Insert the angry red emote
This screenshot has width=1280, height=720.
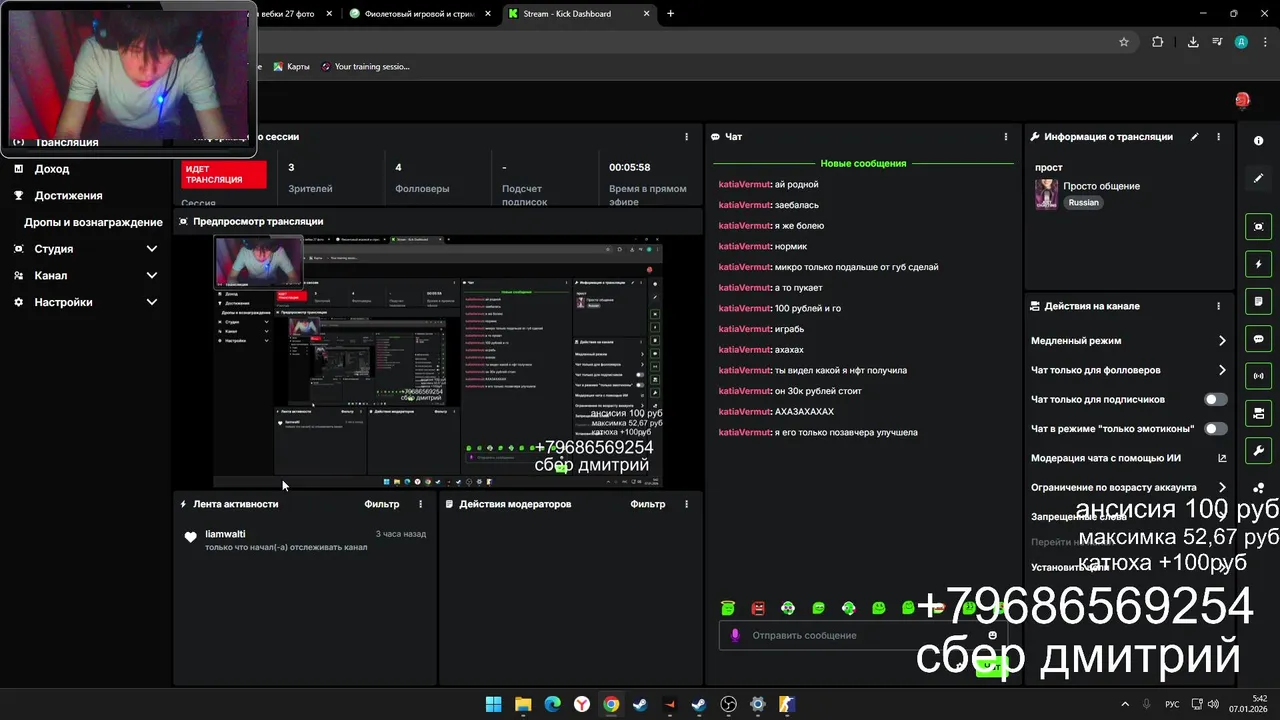758,608
